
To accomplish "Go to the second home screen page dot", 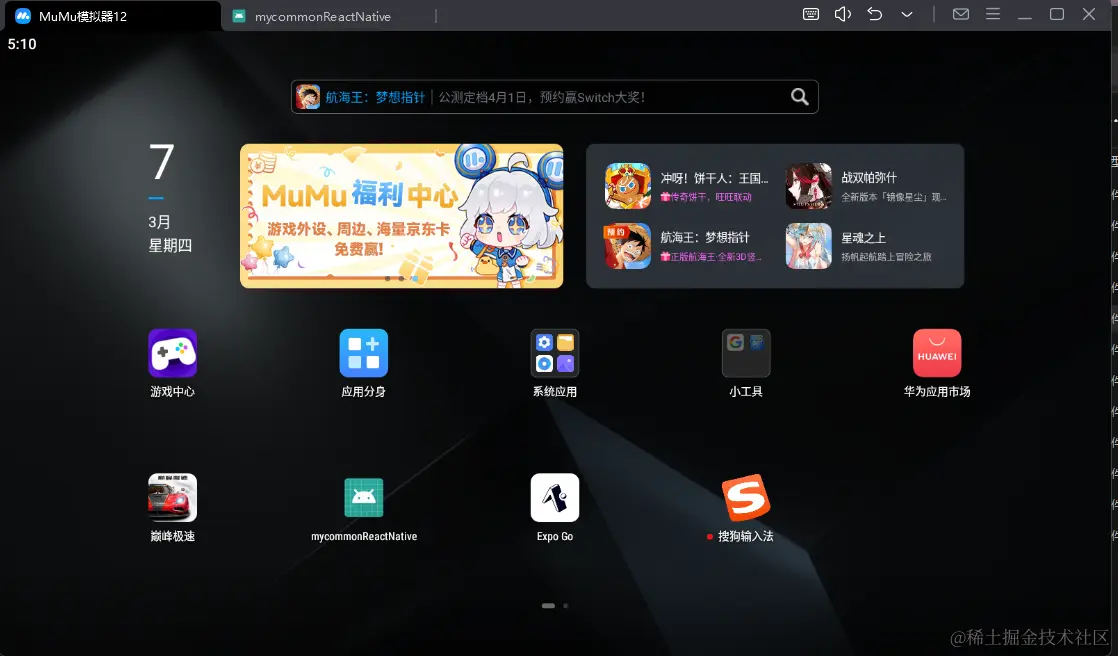I will [x=565, y=605].
